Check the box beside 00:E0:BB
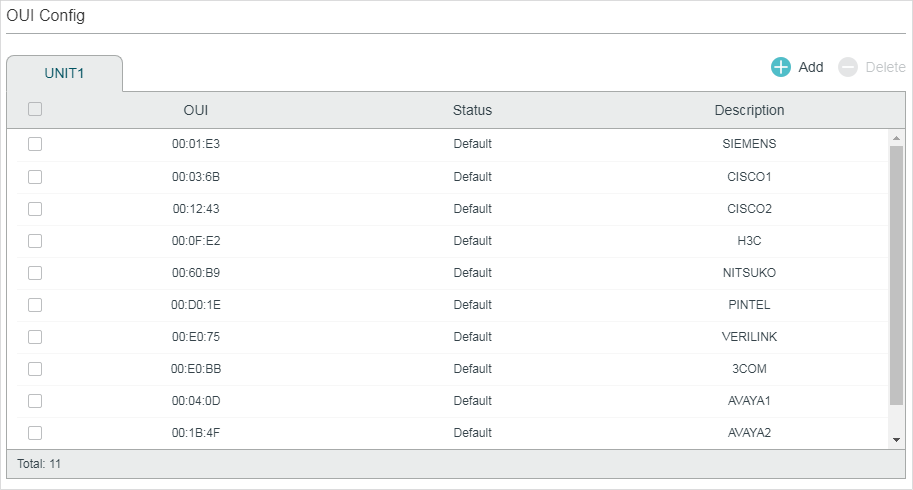This screenshot has height=490, width=913. [x=35, y=369]
